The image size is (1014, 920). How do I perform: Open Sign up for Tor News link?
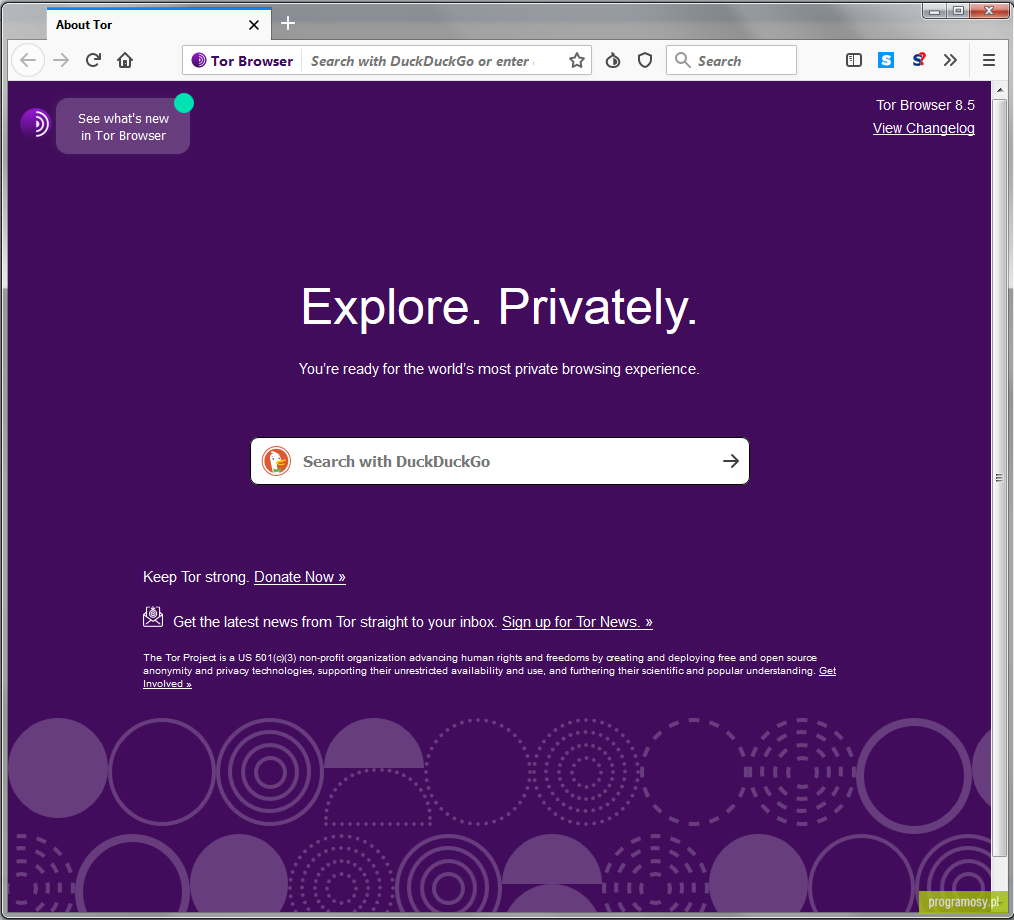pos(577,622)
